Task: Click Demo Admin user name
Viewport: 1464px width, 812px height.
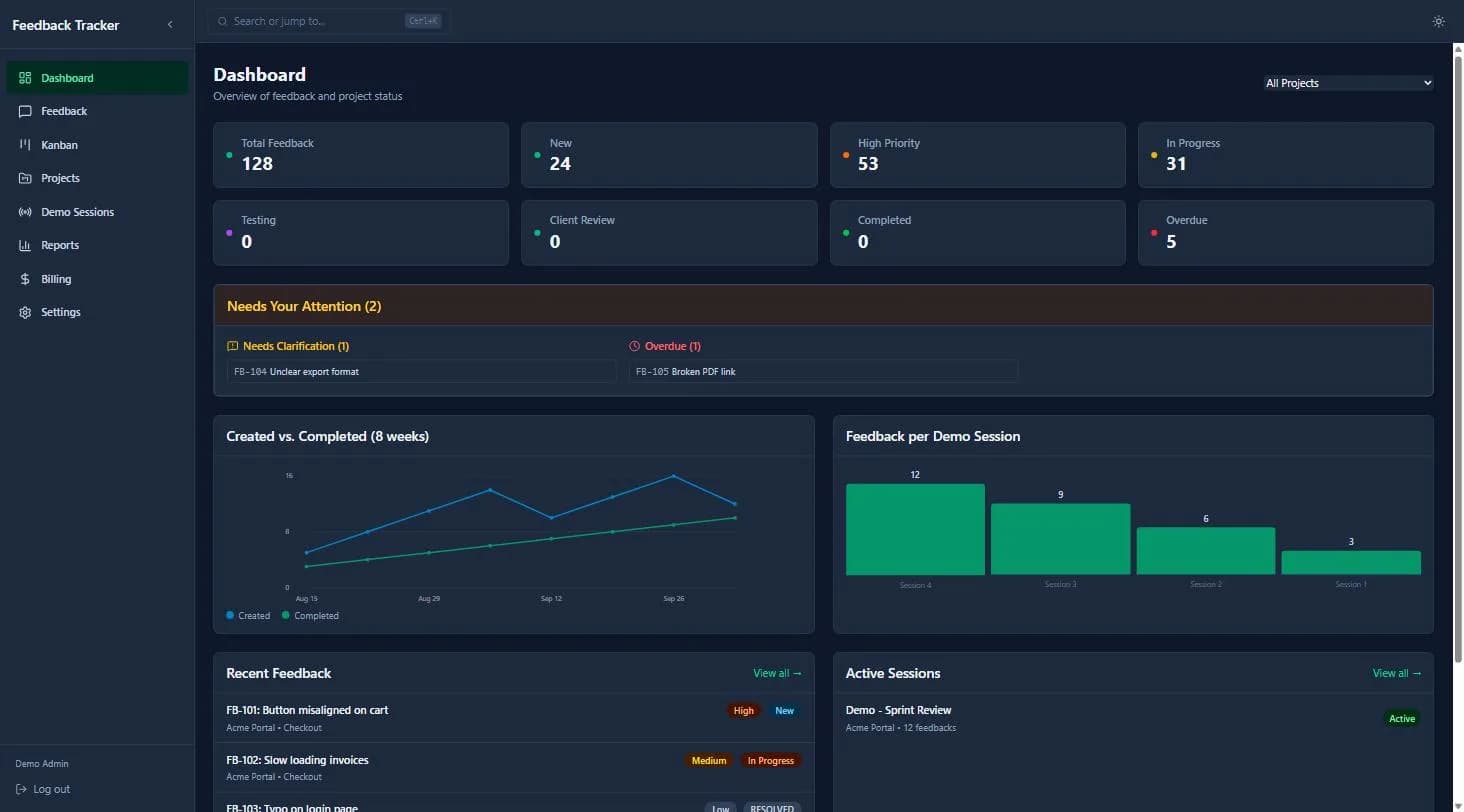Action: [x=42, y=763]
